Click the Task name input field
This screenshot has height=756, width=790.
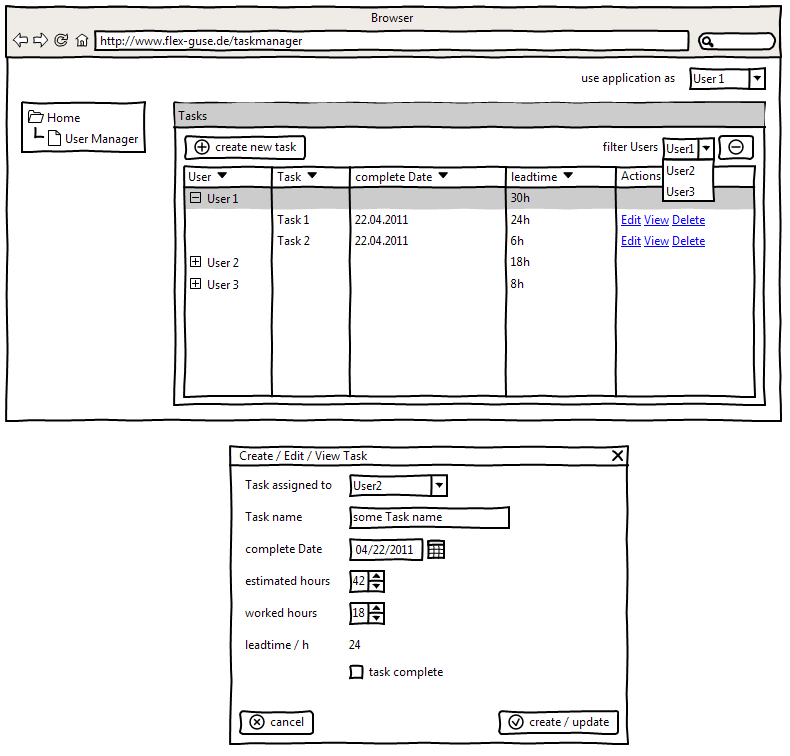[429, 517]
